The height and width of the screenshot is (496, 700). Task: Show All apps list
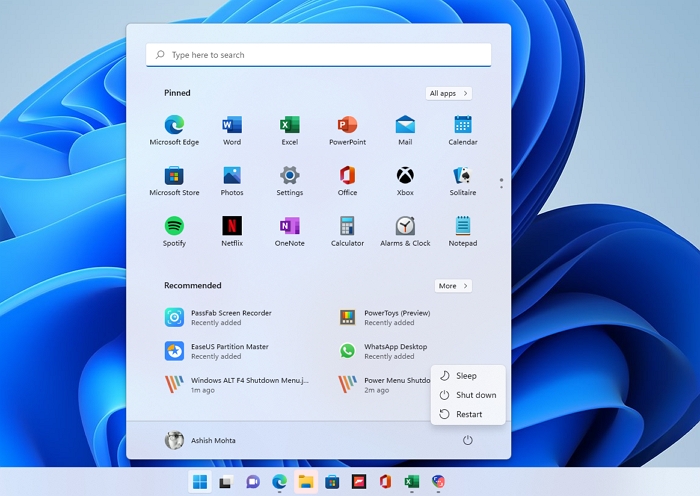449,93
